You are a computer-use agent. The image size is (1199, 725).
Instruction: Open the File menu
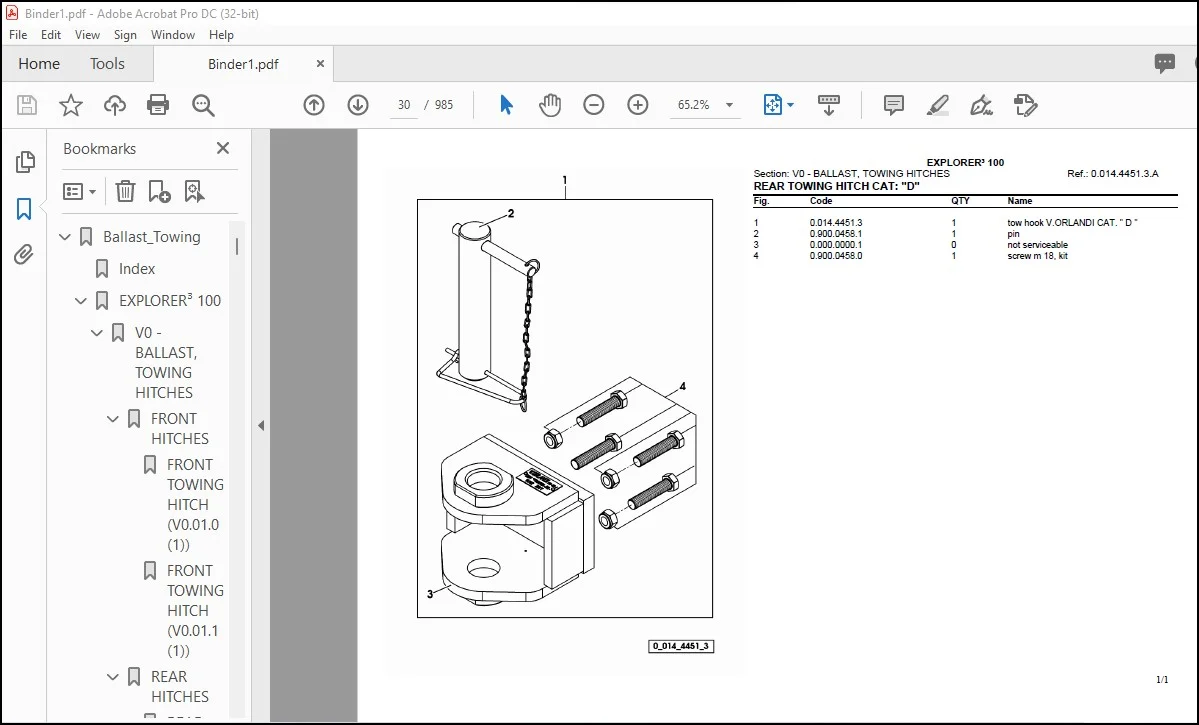tap(18, 34)
